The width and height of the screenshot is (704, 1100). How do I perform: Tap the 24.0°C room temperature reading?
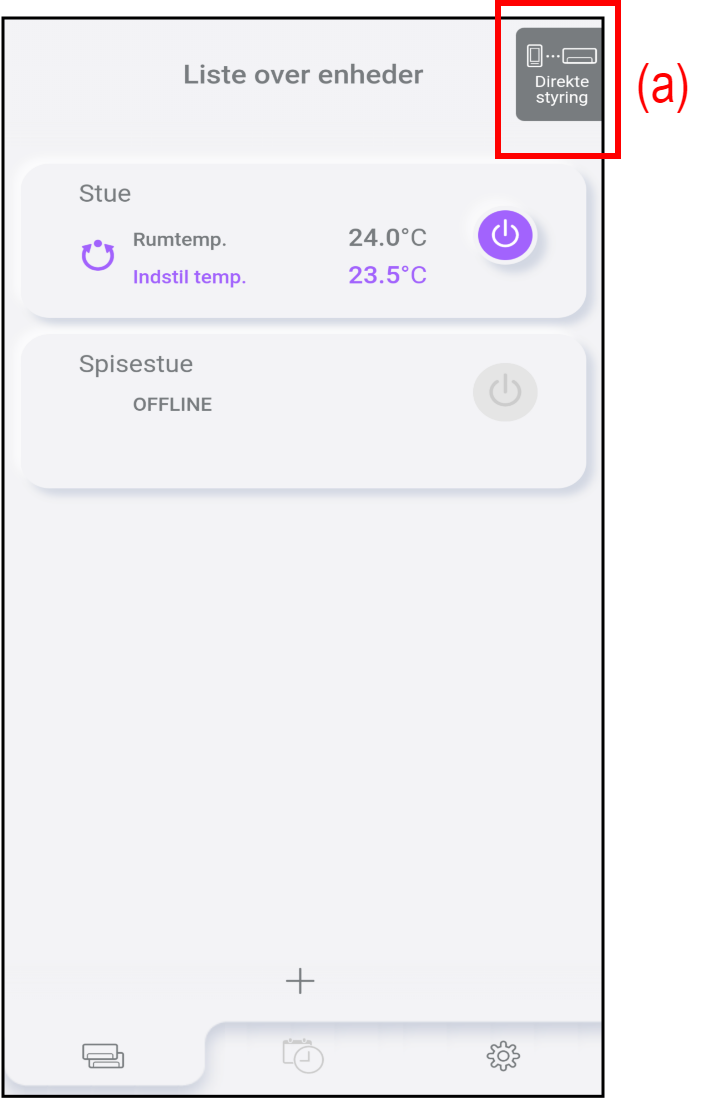click(387, 238)
